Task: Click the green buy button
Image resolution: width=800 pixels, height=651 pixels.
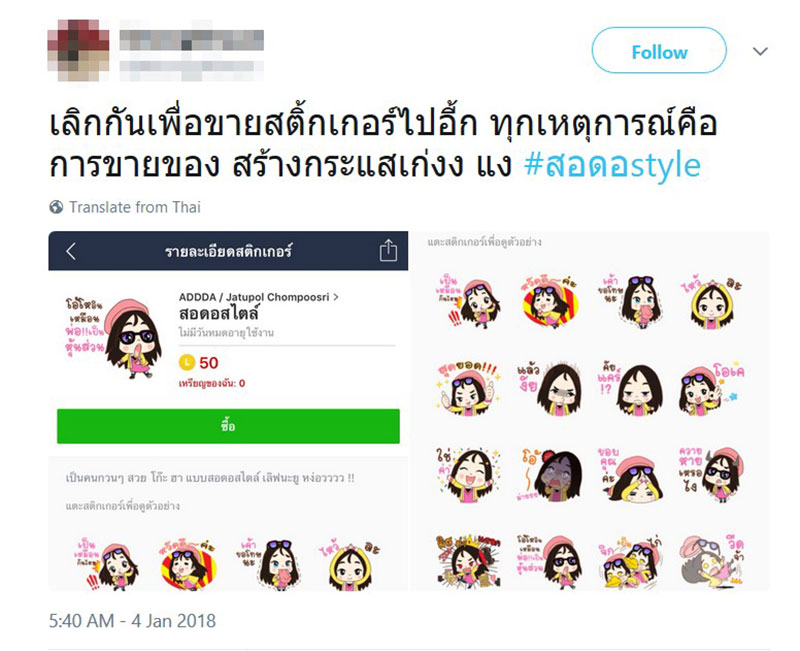Action: click(228, 426)
